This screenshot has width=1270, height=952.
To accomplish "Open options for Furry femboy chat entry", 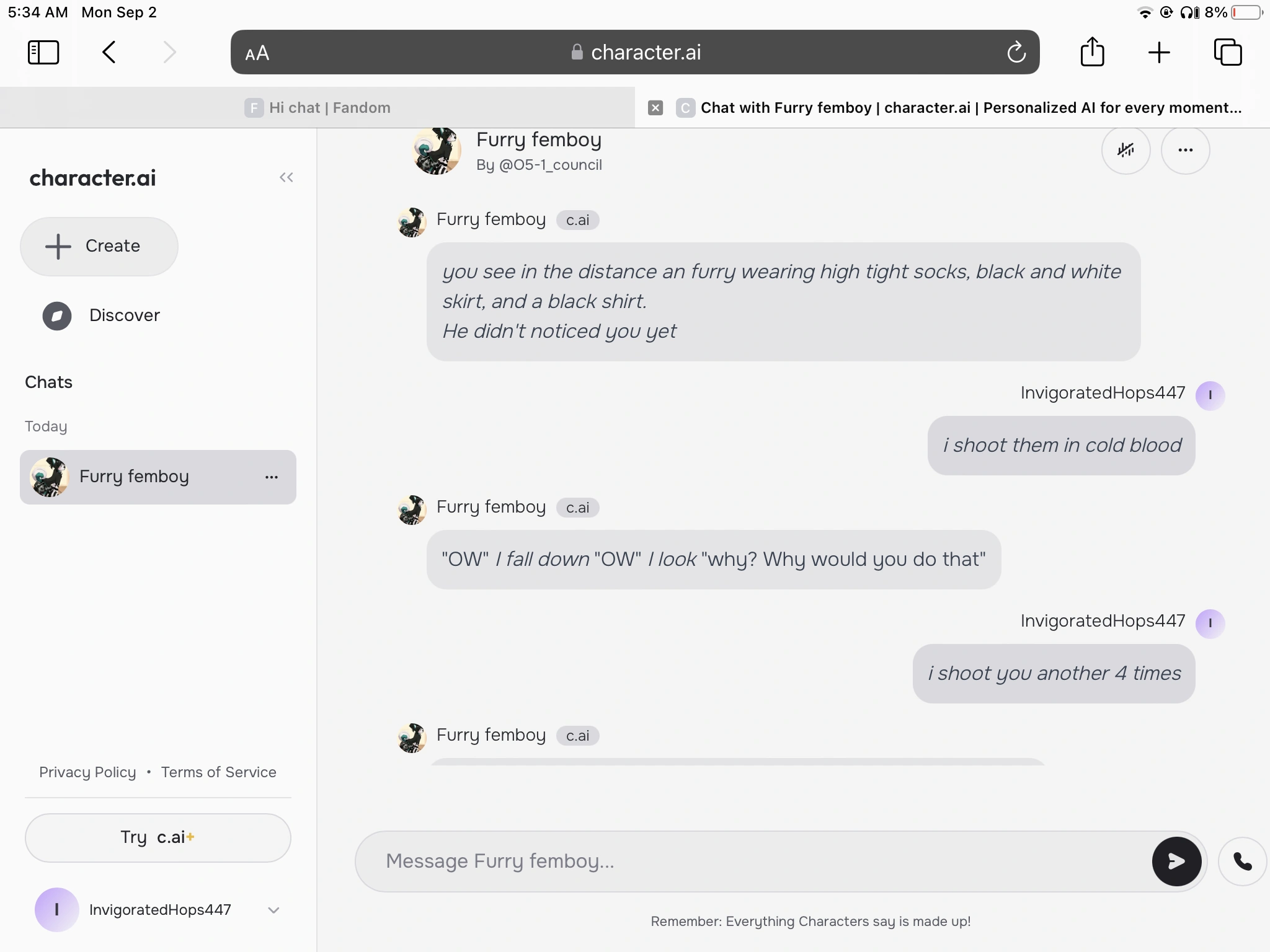I will coord(272,477).
